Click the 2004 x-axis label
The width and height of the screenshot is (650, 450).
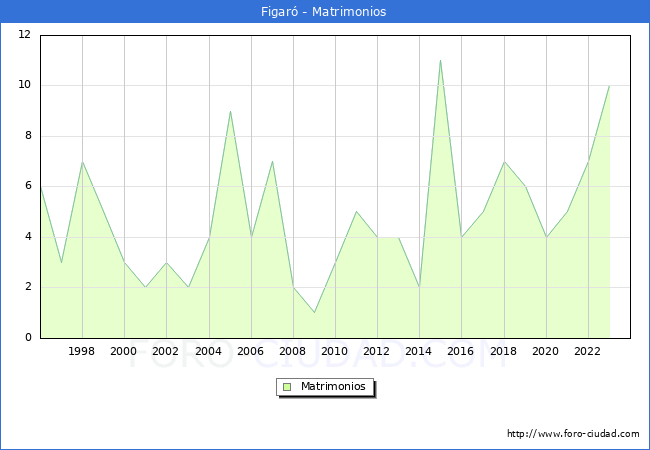pyautogui.click(x=209, y=351)
